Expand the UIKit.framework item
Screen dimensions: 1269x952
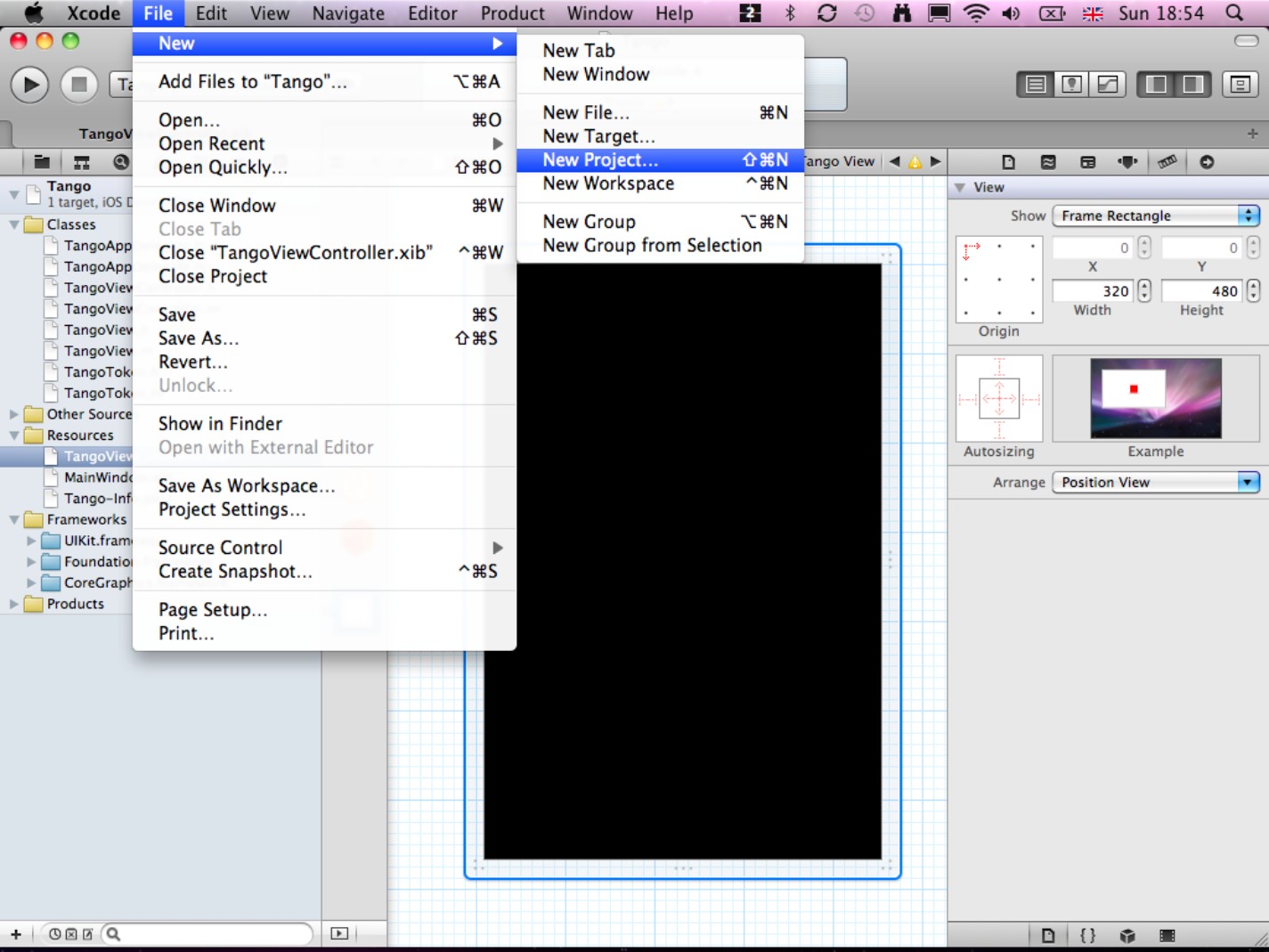(31, 541)
